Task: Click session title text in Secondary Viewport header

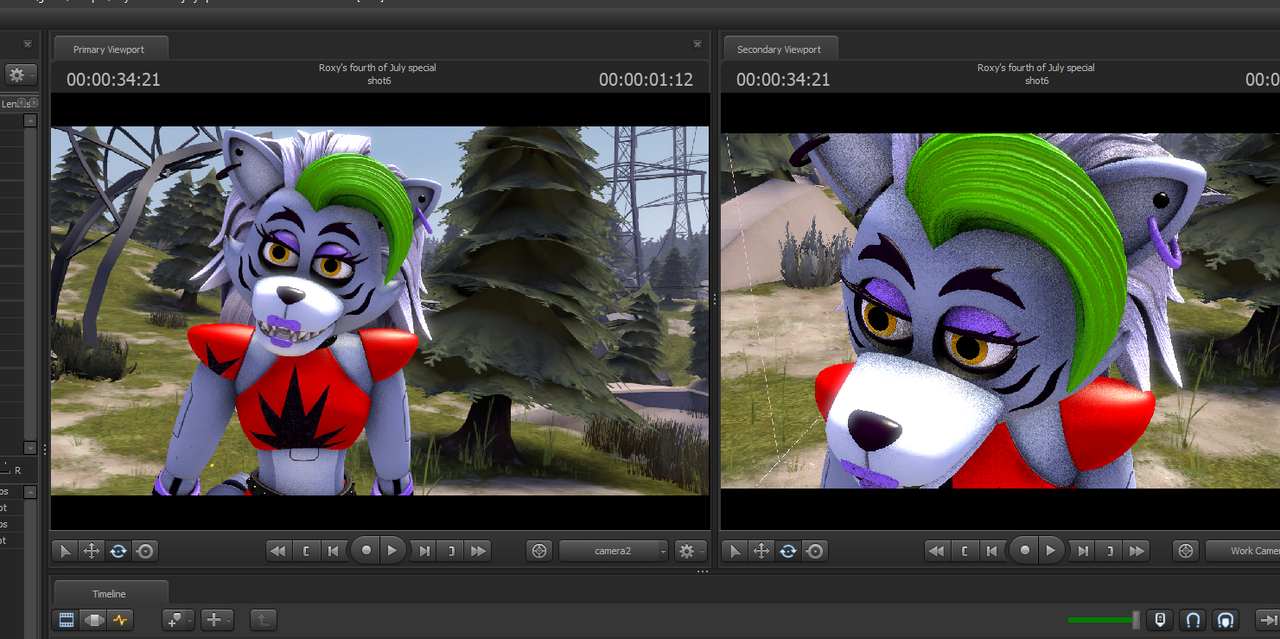Action: [1036, 68]
